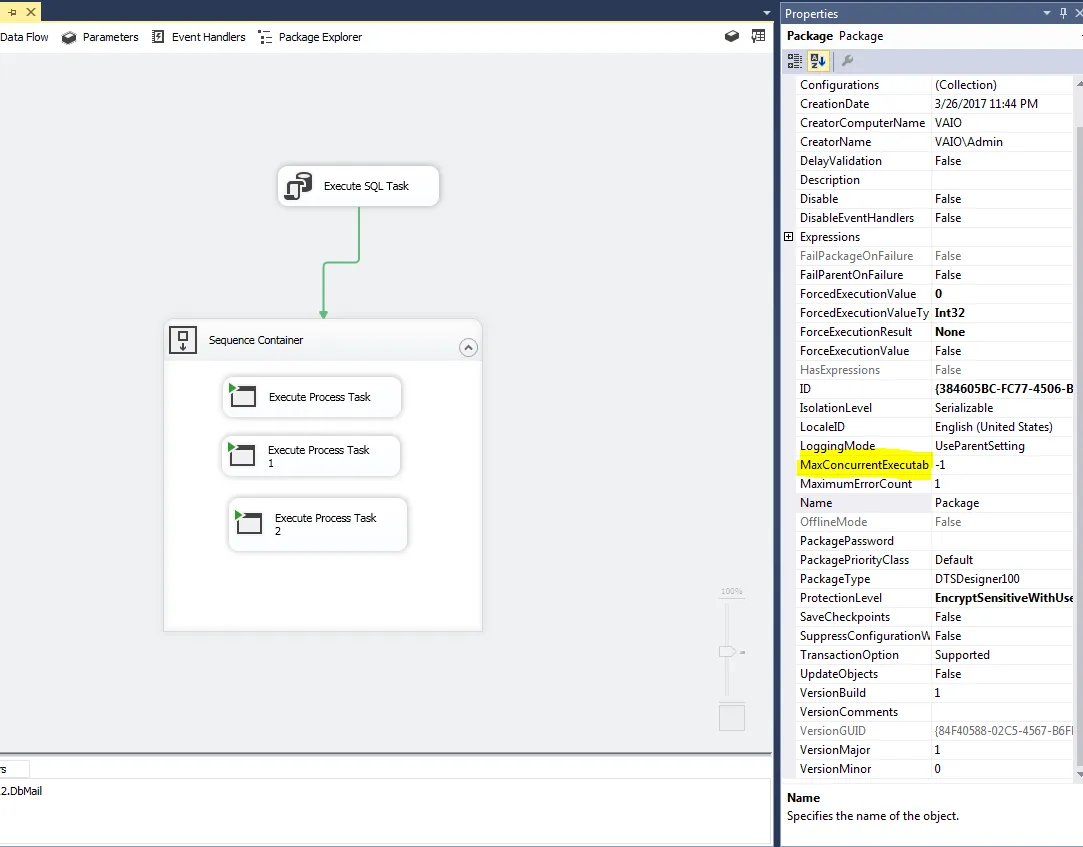Select the VersionBuild property
The width and height of the screenshot is (1083, 847).
tap(864, 693)
